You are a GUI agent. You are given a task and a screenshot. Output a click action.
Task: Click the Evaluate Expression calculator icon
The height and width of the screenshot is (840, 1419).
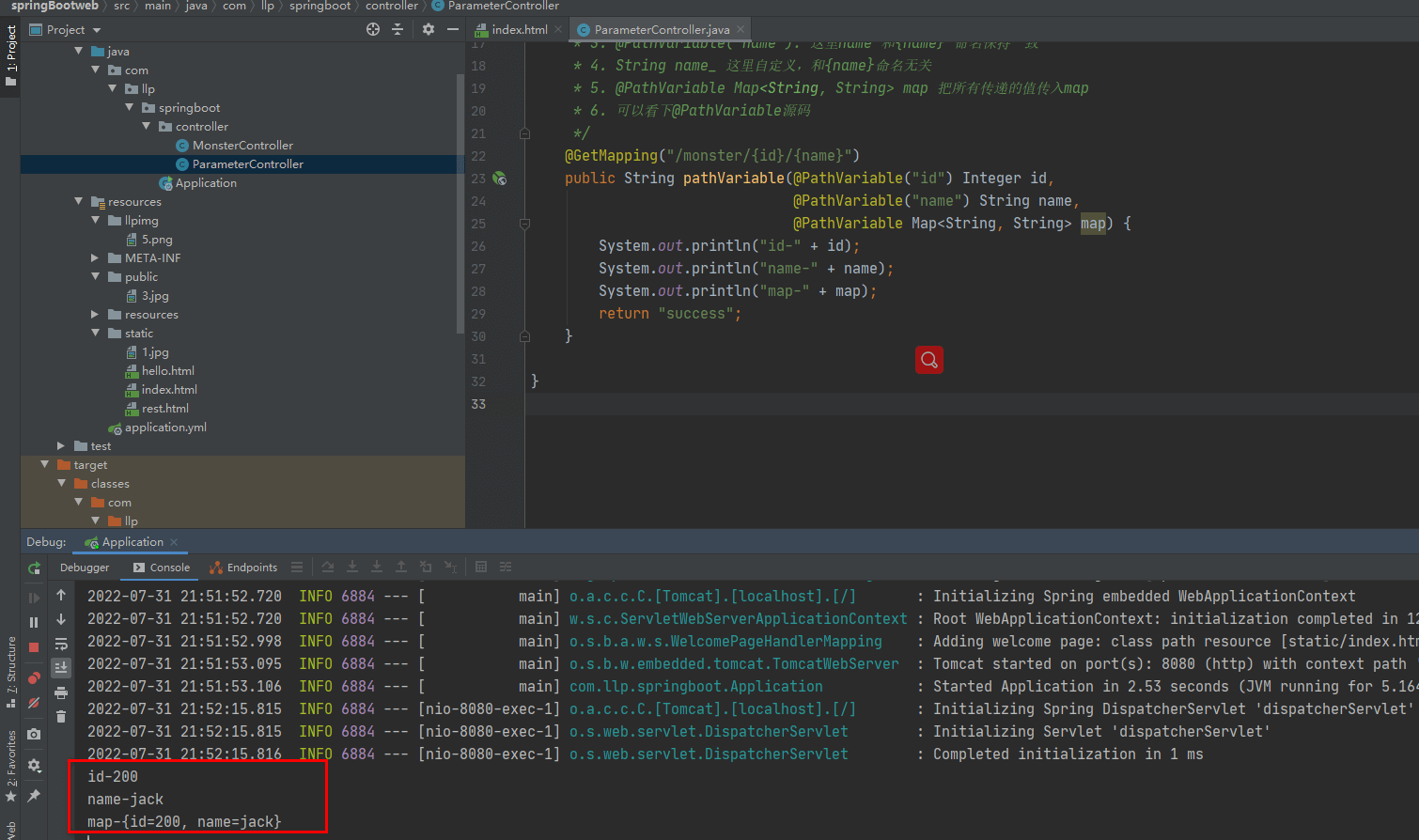click(x=481, y=567)
